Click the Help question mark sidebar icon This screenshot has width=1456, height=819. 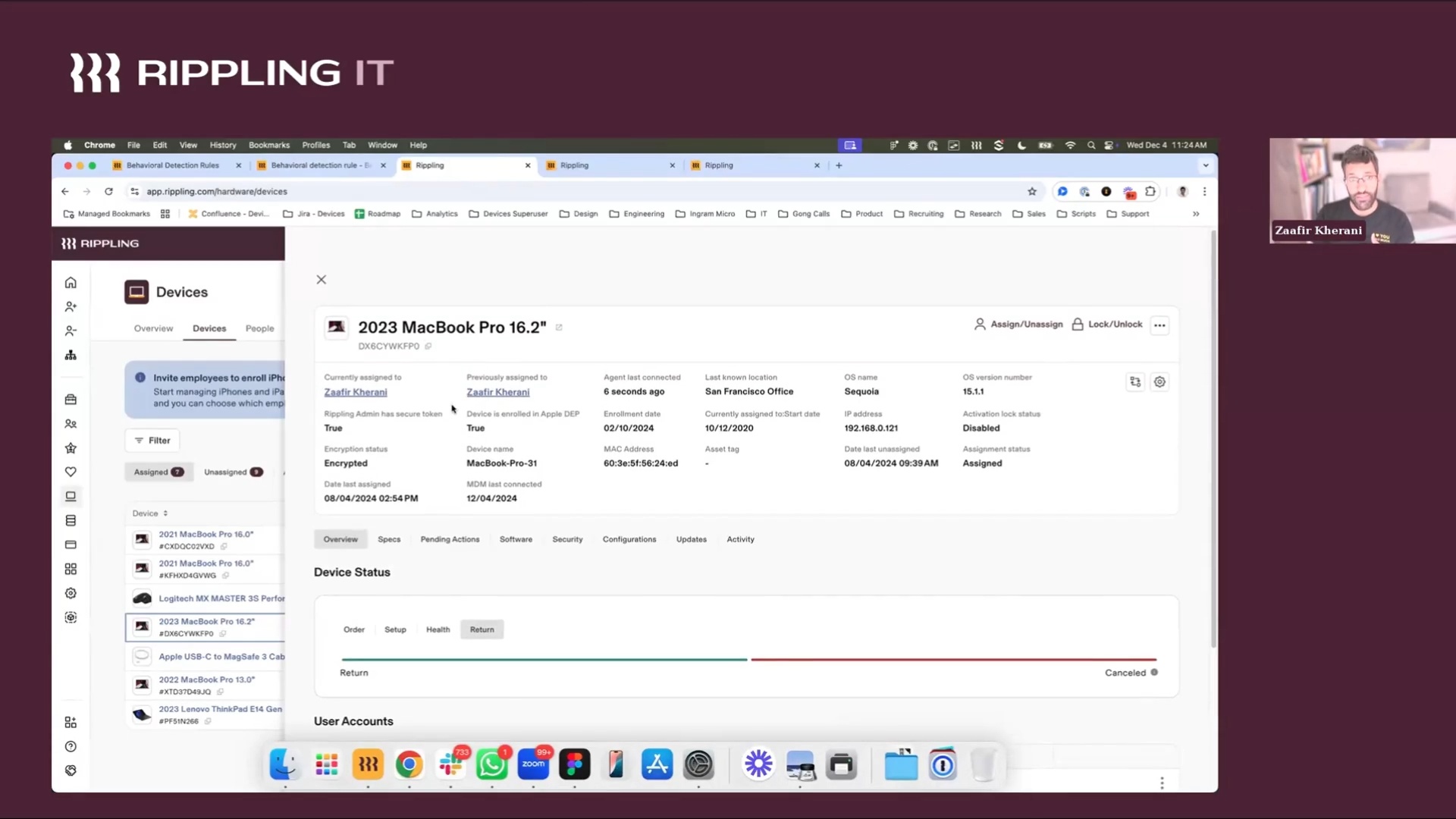71,746
